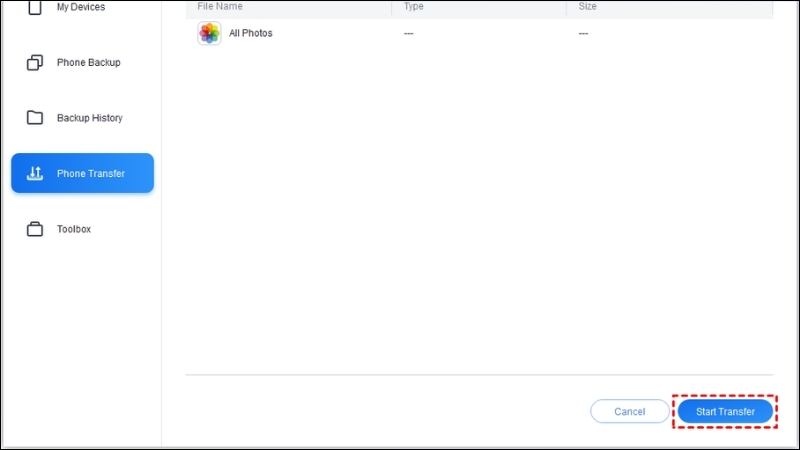Image resolution: width=800 pixels, height=450 pixels.
Task: Click the My Devices phone icon
Action: (35, 7)
